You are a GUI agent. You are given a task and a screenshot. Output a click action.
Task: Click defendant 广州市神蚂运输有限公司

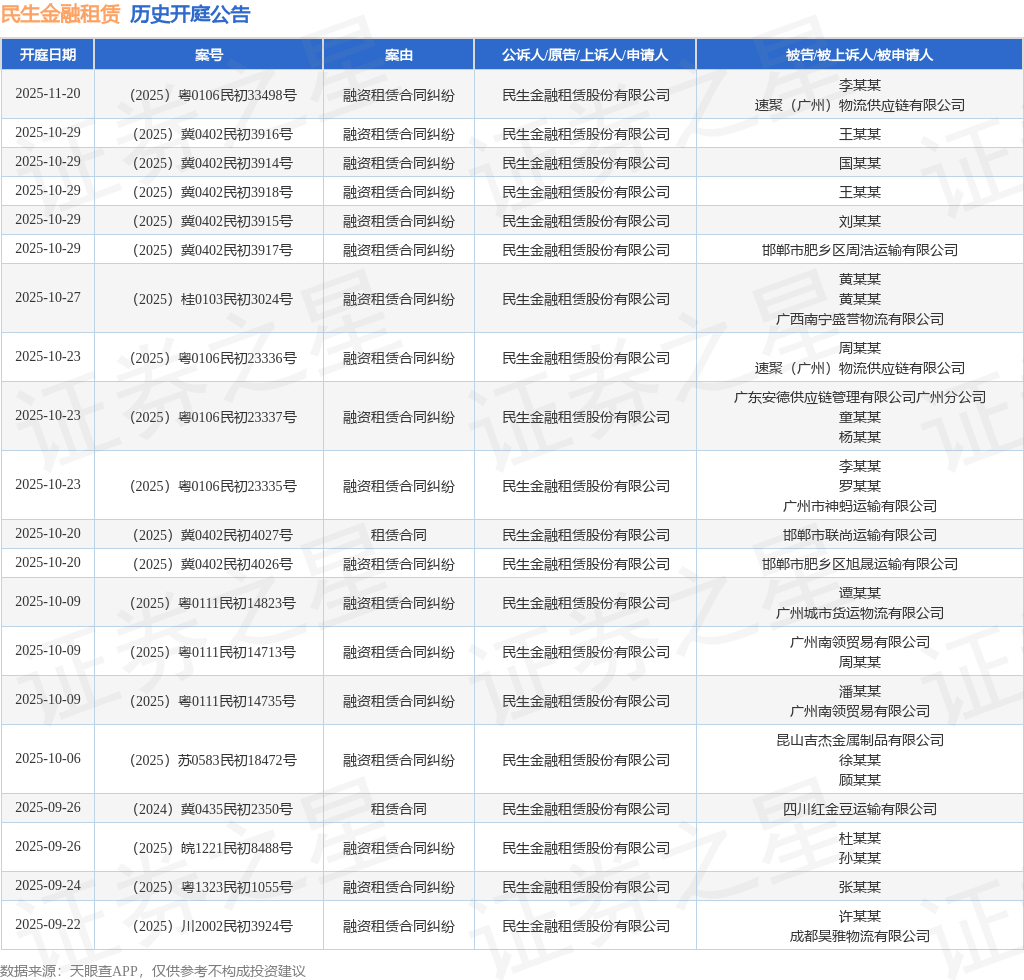859,506
